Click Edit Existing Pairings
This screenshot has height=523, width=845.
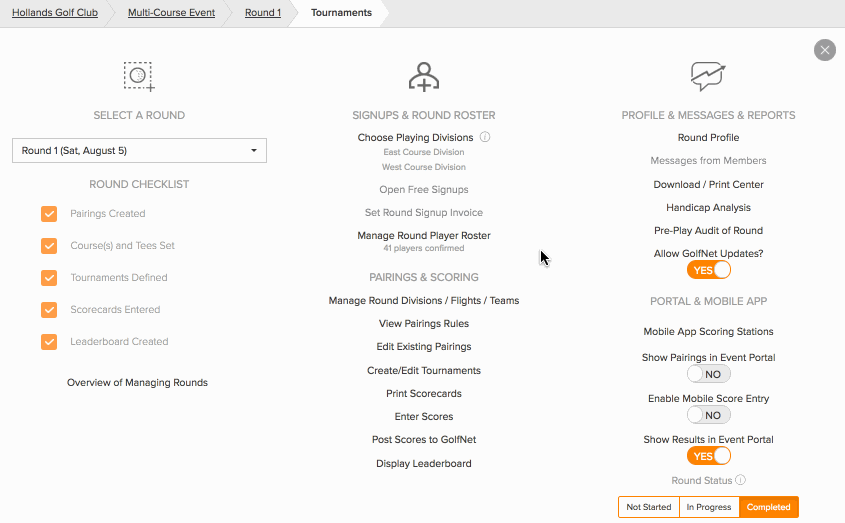424,347
